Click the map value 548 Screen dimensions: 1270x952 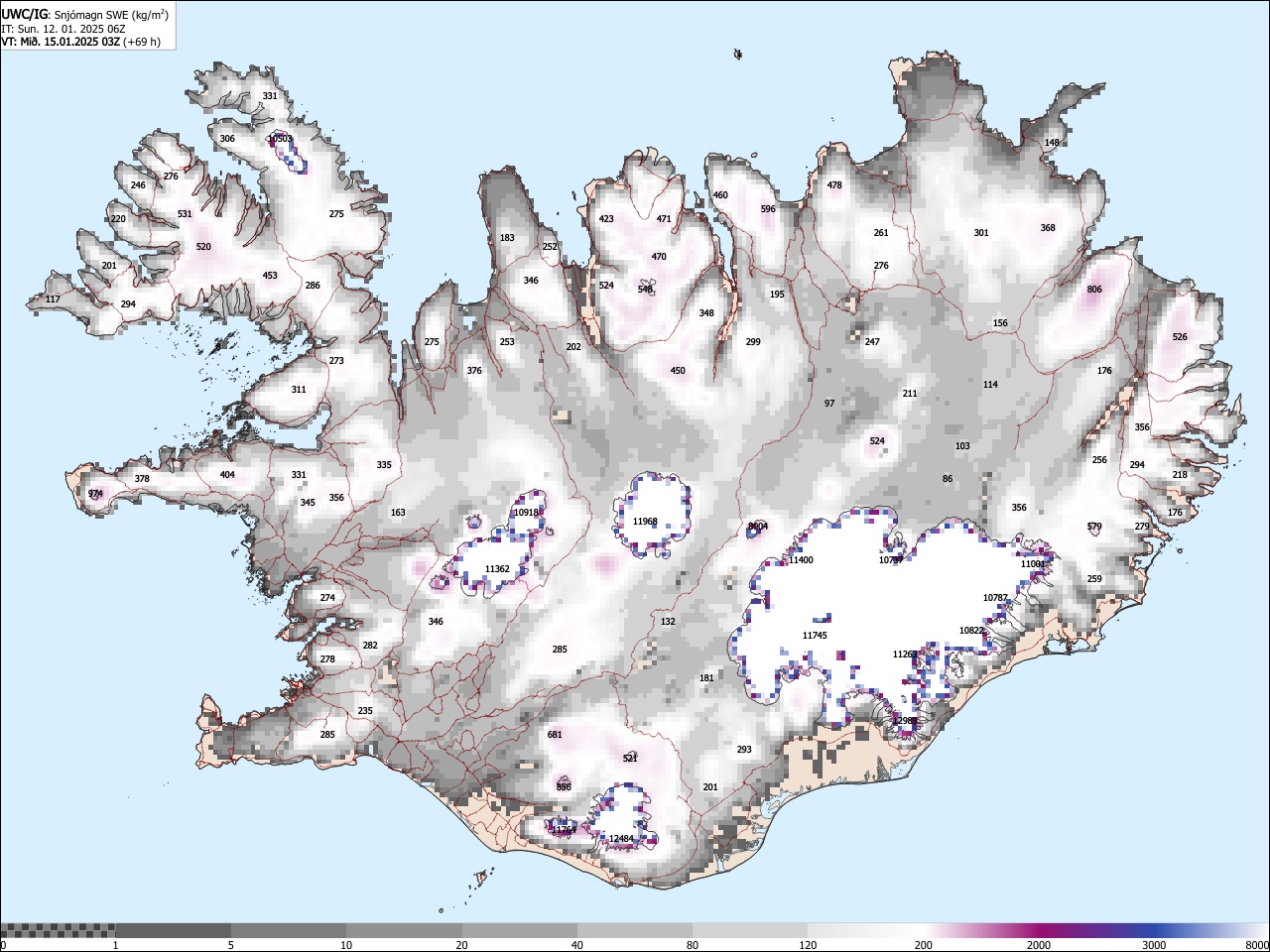(x=645, y=290)
